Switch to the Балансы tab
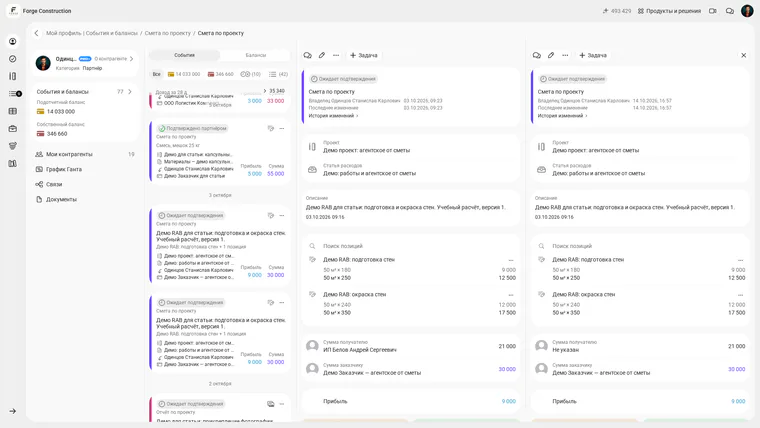 255,55
